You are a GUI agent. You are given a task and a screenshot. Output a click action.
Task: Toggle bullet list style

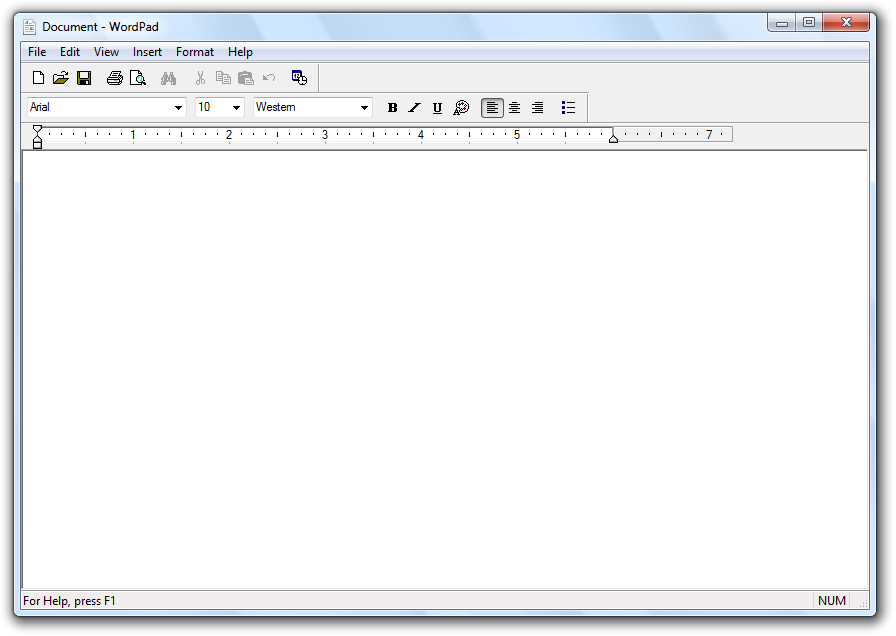(x=568, y=107)
